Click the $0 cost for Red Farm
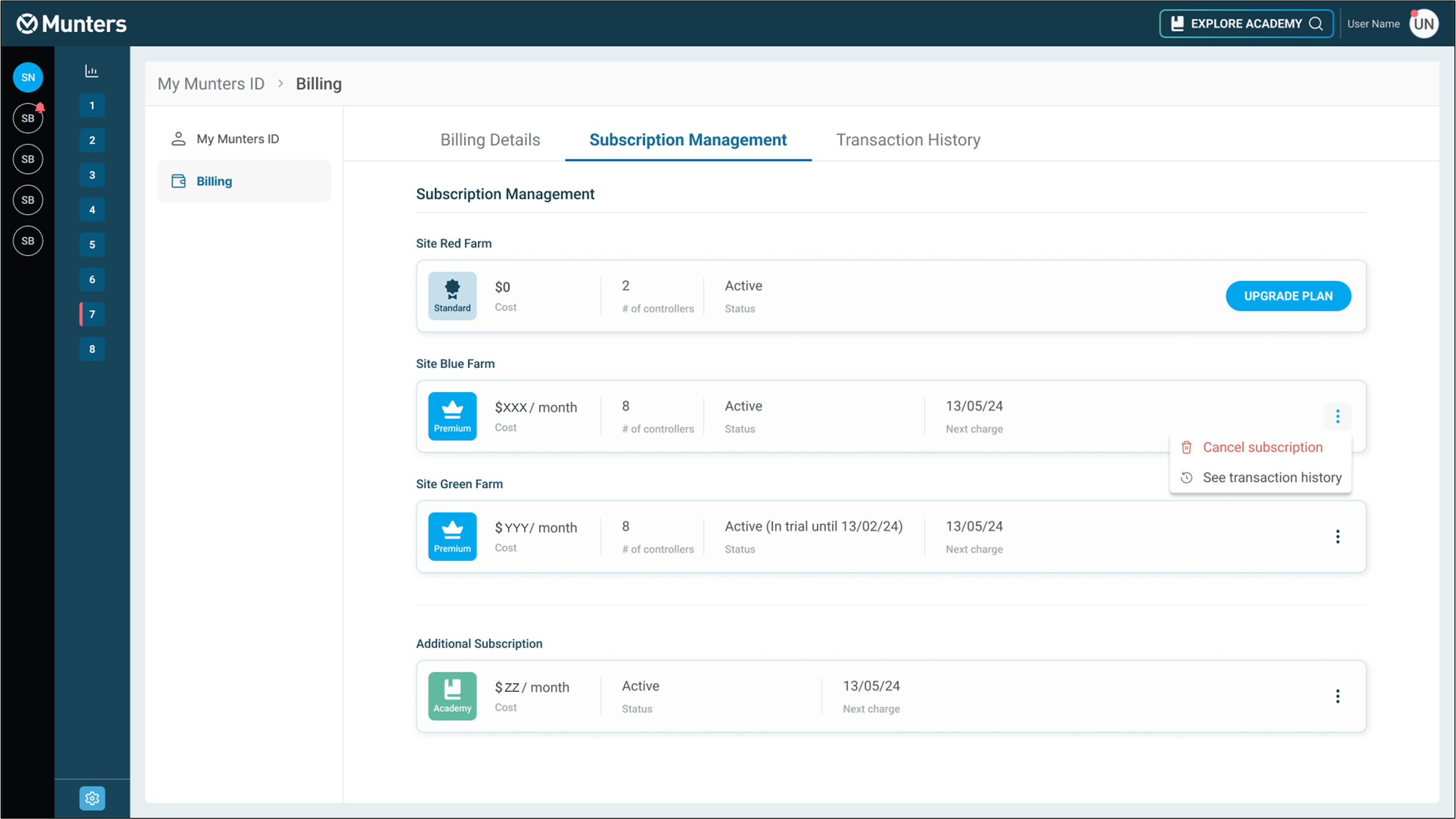 point(502,287)
